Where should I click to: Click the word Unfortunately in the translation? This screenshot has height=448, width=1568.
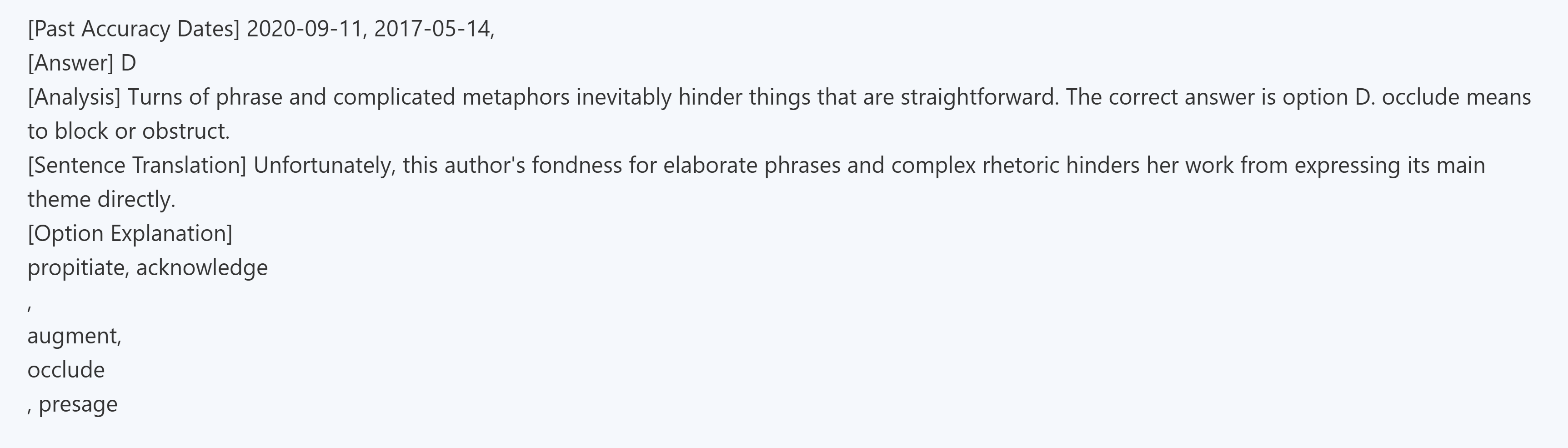[323, 165]
